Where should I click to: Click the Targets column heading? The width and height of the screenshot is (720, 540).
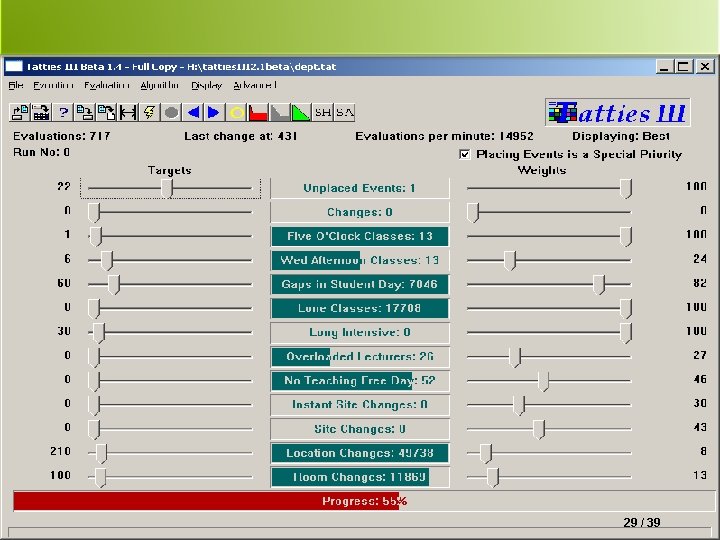[x=169, y=170]
